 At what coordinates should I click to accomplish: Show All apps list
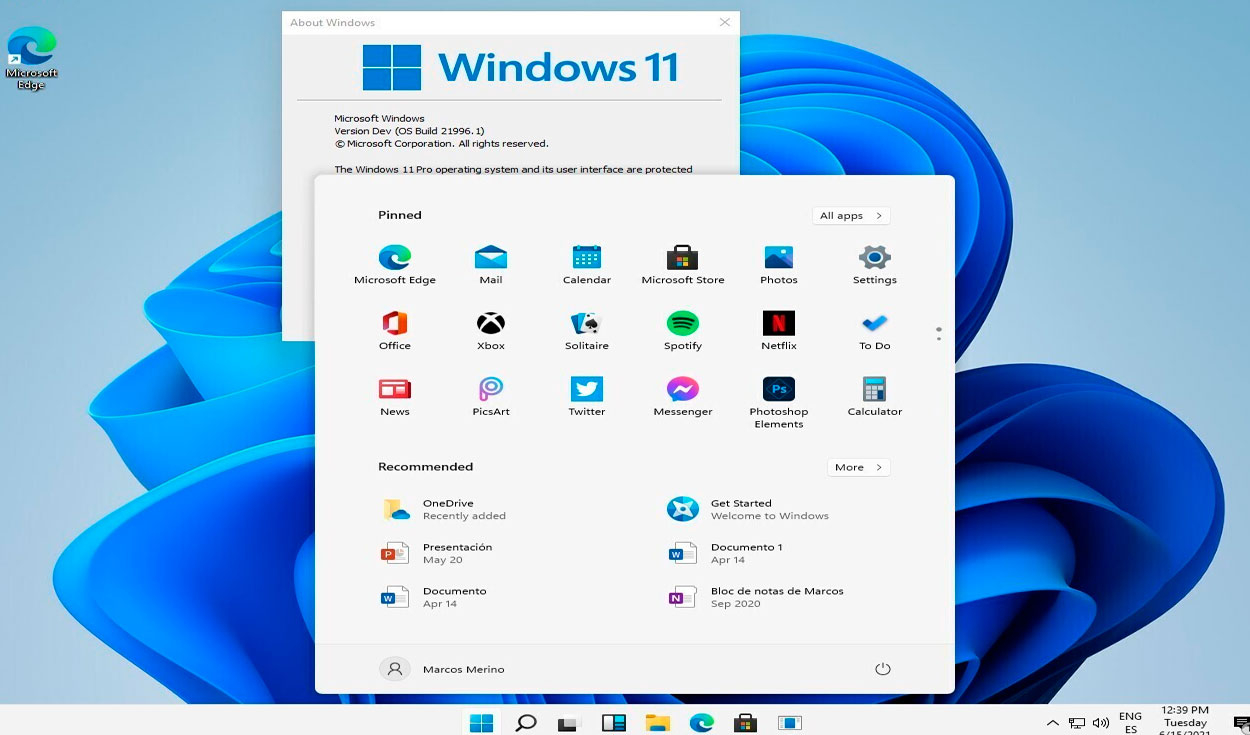851,216
